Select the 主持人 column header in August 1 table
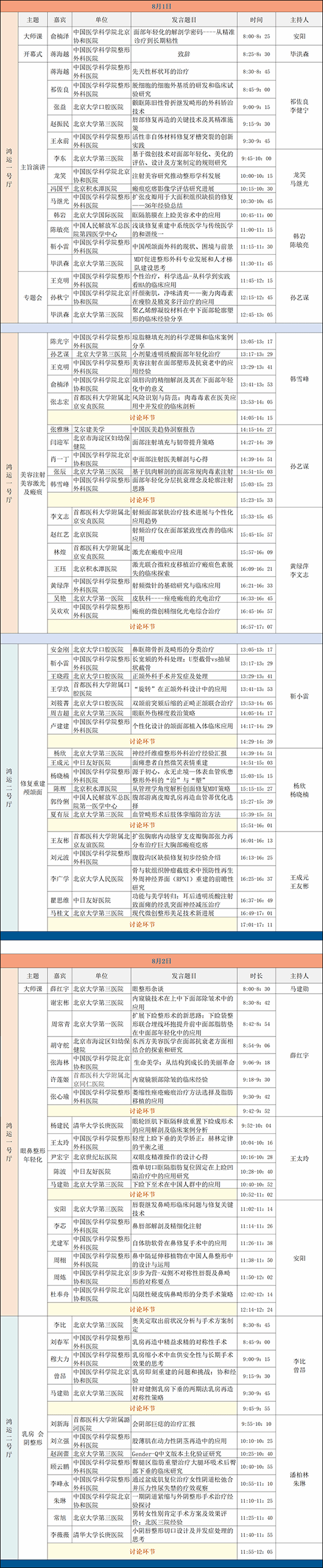 point(300,20)
